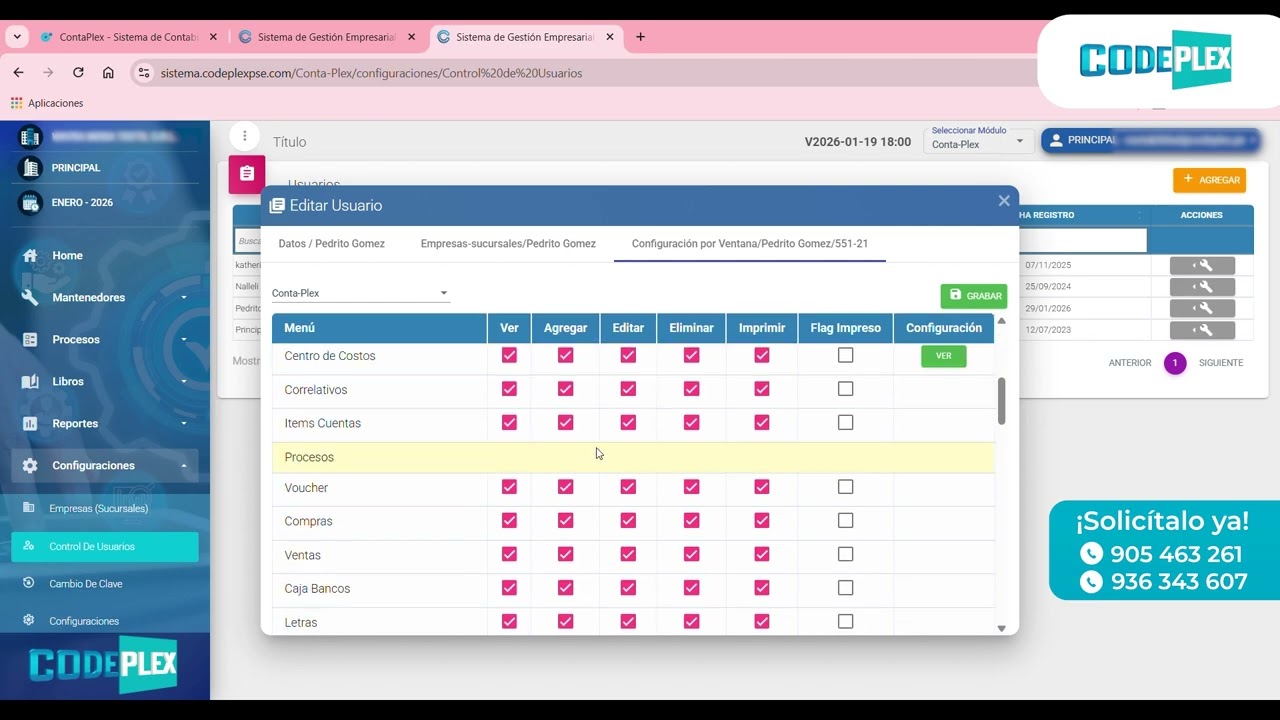This screenshot has height=720, width=1280.
Task: Expand the Procesos sidebar menu
Action: click(x=105, y=339)
